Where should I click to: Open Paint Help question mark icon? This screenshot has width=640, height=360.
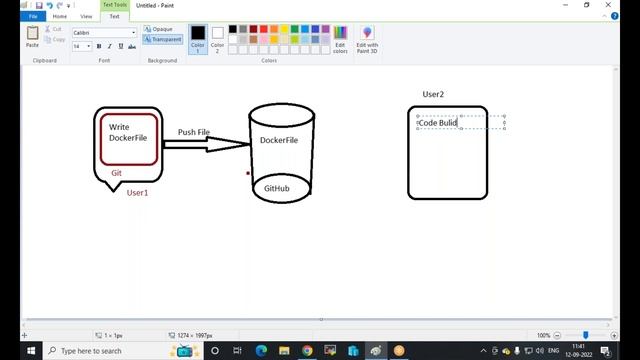[614, 16]
